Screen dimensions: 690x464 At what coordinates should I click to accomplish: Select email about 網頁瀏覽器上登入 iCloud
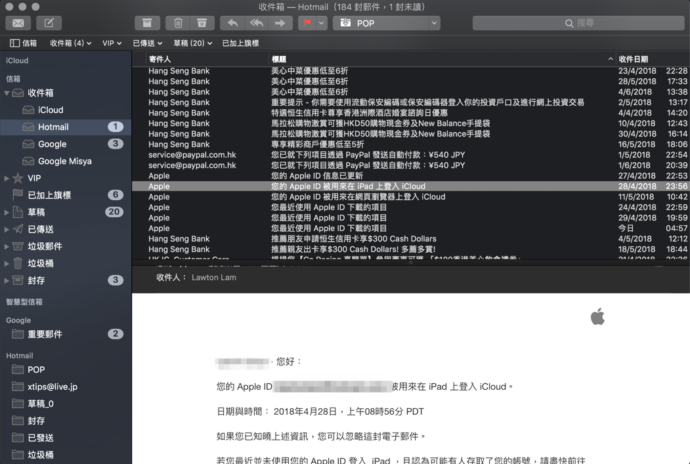[411, 197]
